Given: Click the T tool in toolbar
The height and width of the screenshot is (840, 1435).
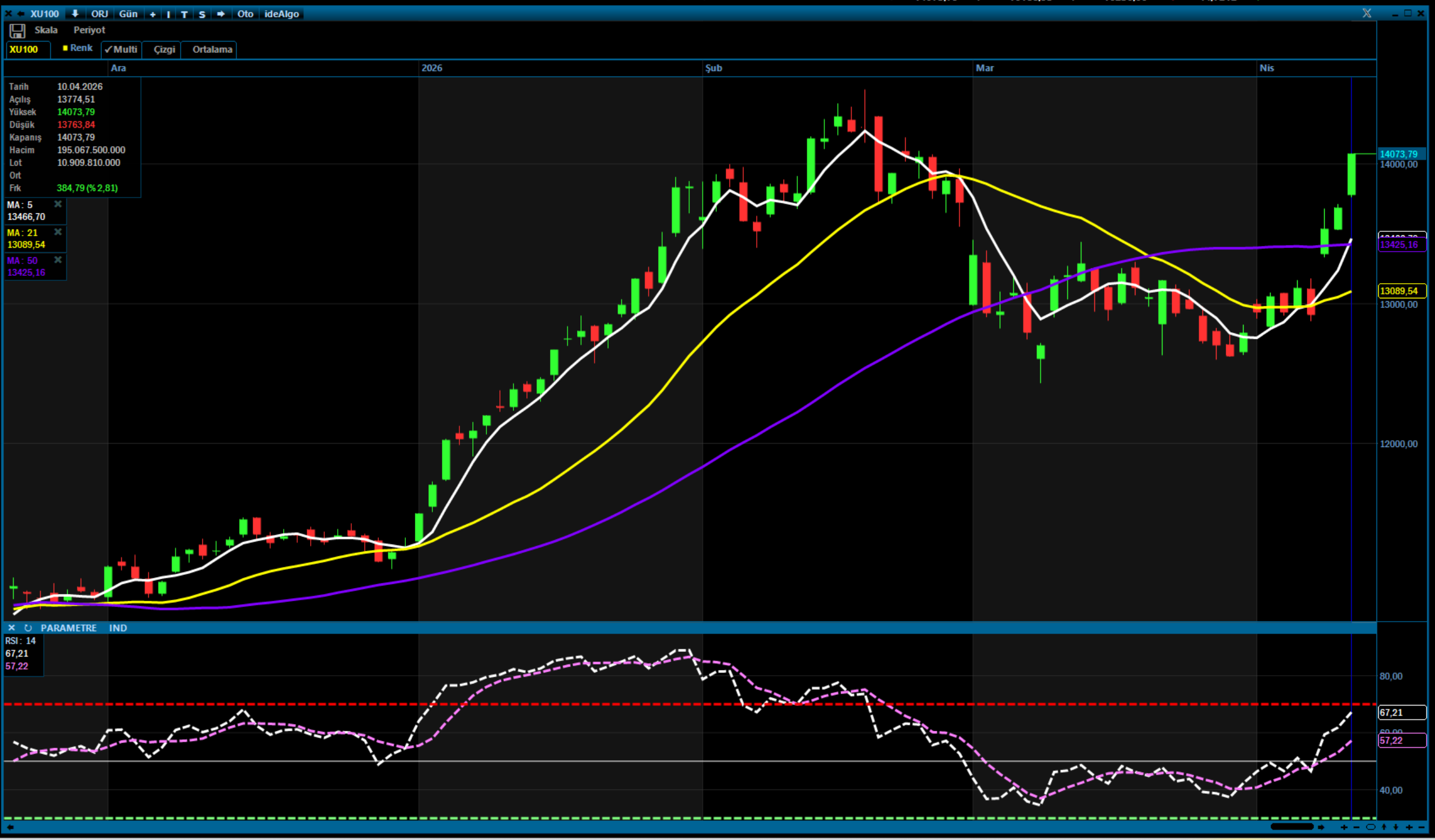Looking at the screenshot, I should click(x=184, y=14).
